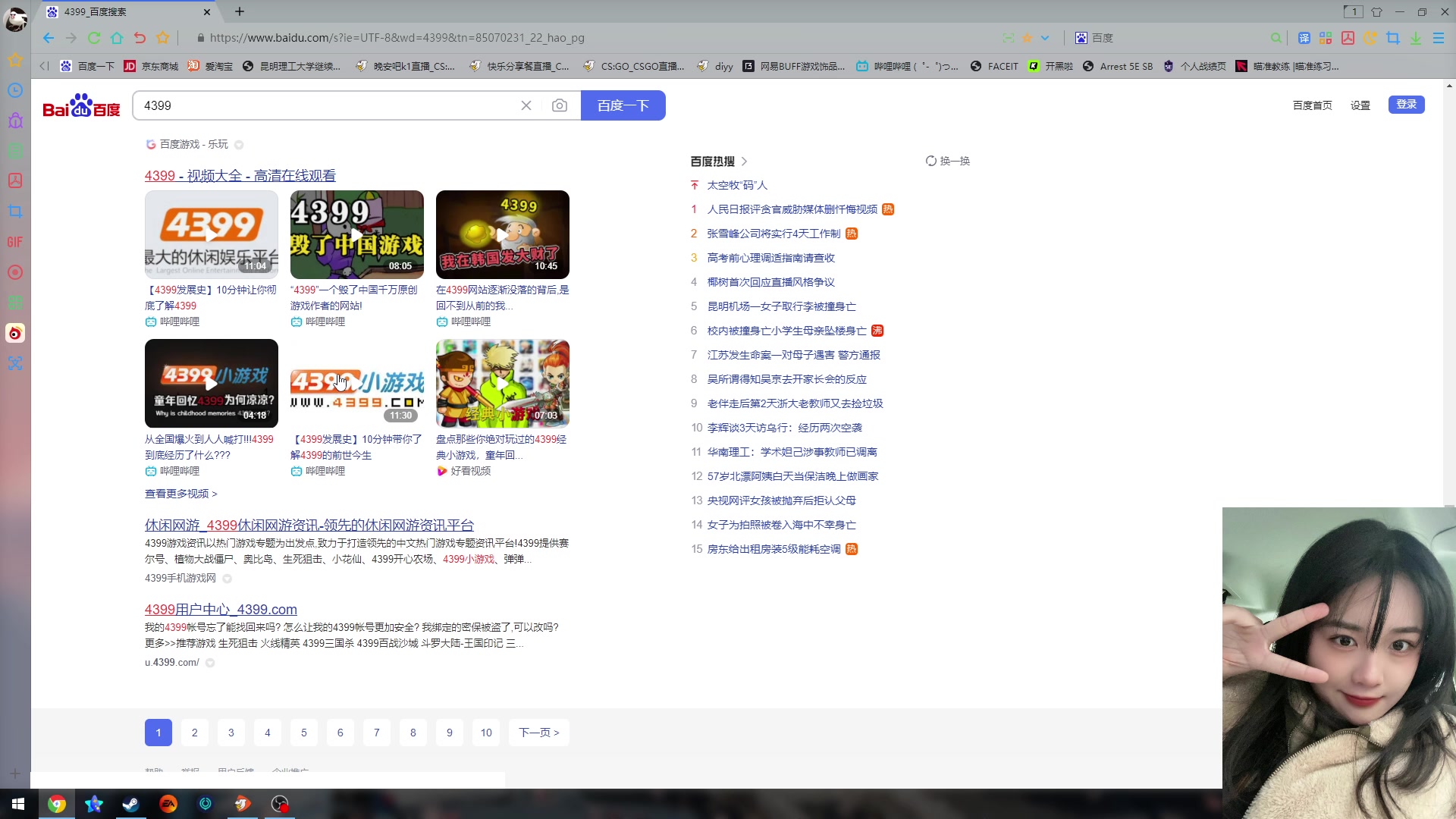Click the 百度一下 search button

[x=623, y=105]
